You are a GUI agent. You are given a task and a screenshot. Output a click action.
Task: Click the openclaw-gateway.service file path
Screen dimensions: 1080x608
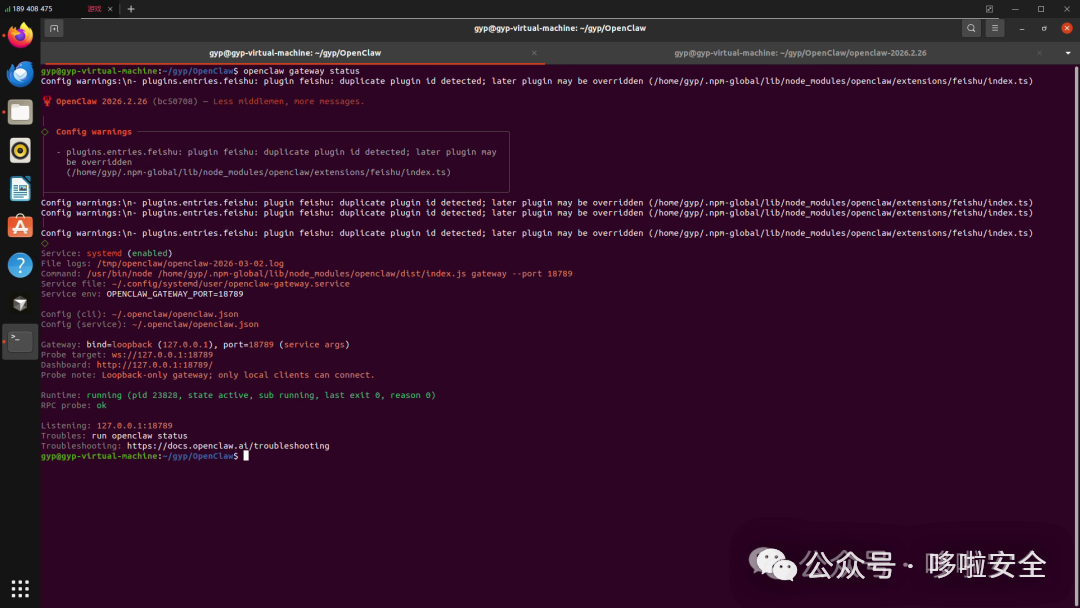[231, 284]
